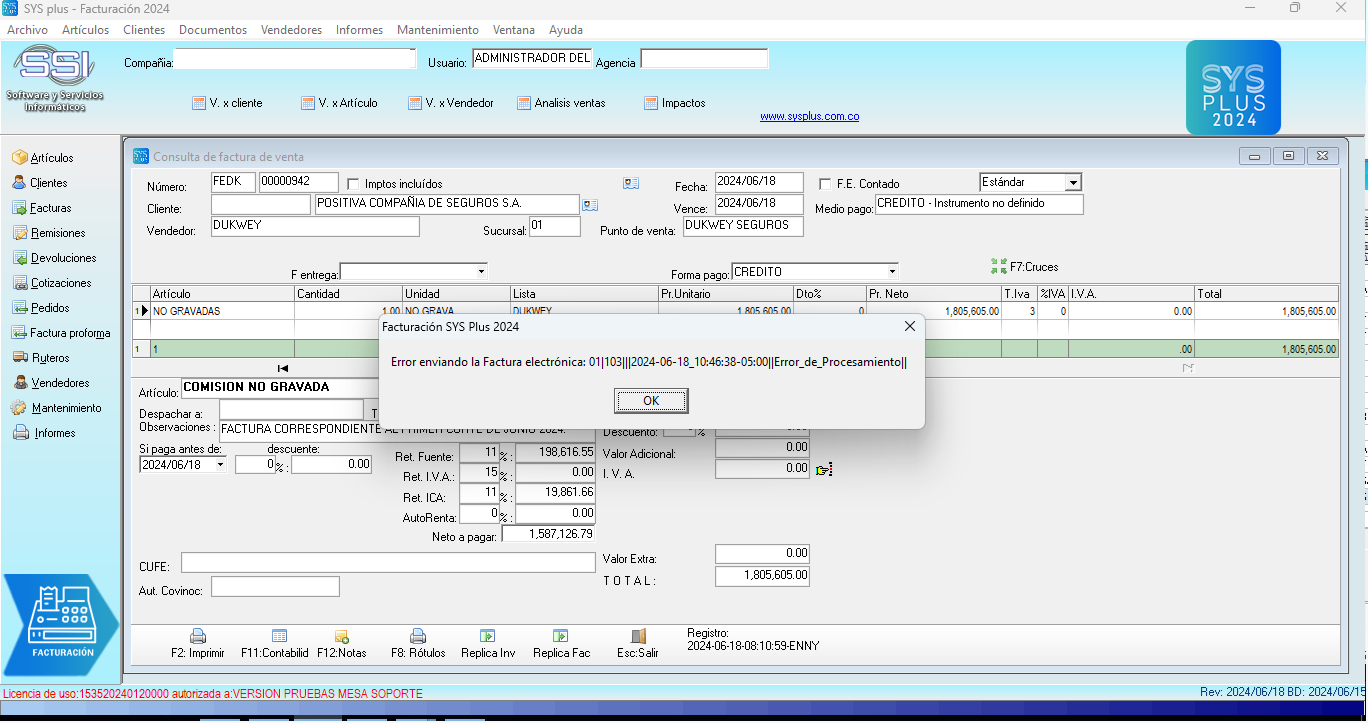Click the Ret. ICA amount 19,861.66

click(555, 492)
